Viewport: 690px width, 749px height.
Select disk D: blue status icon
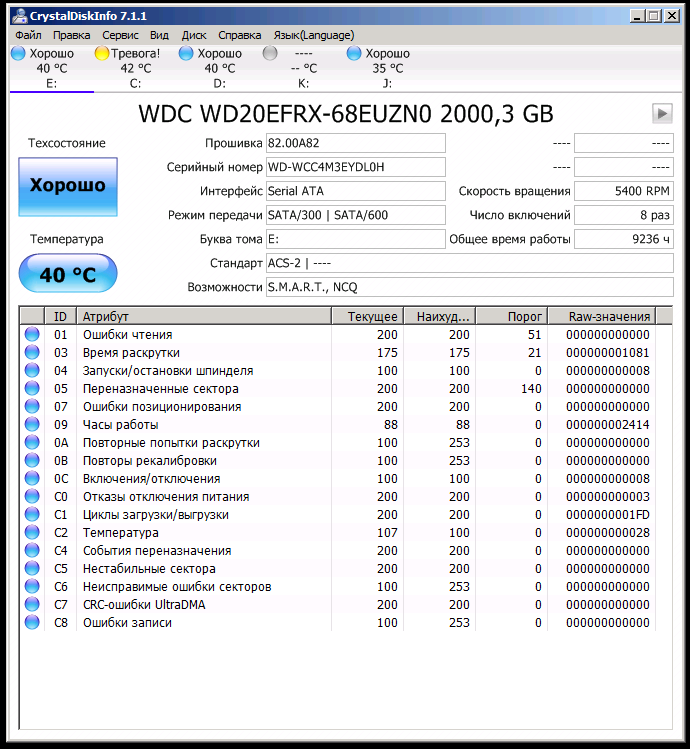point(186,53)
